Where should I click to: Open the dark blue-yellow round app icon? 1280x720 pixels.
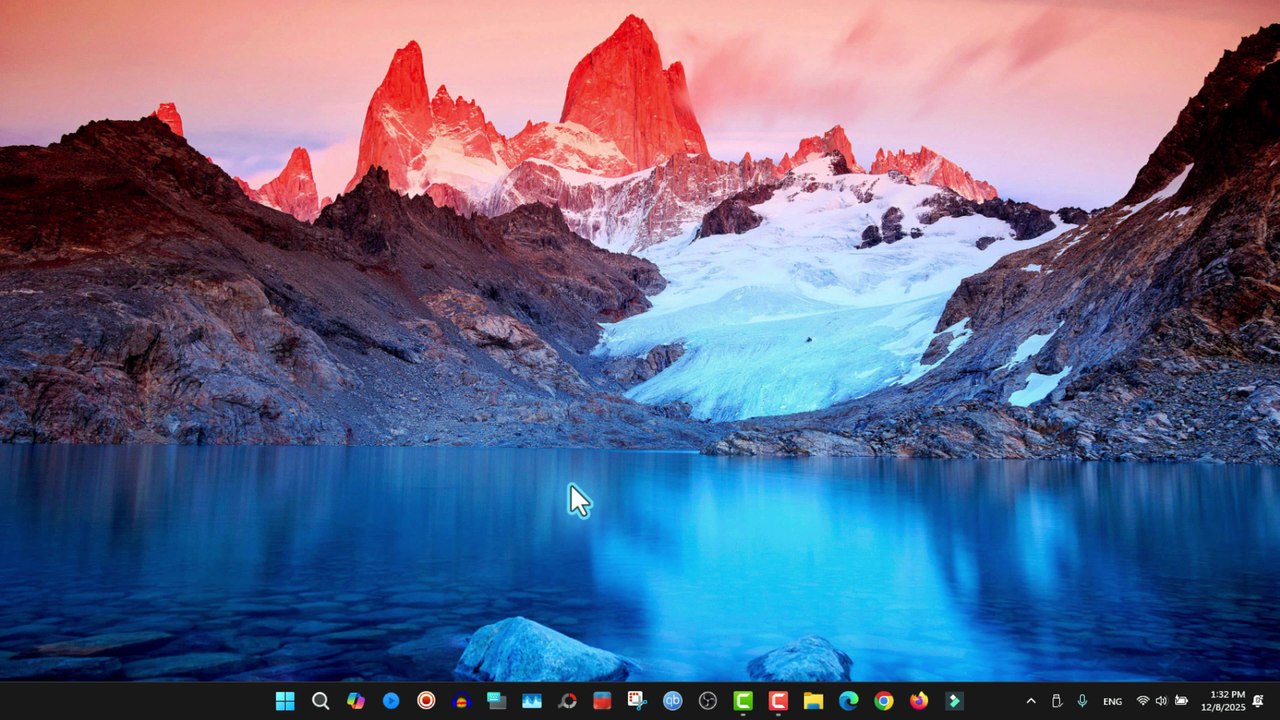pos(461,701)
